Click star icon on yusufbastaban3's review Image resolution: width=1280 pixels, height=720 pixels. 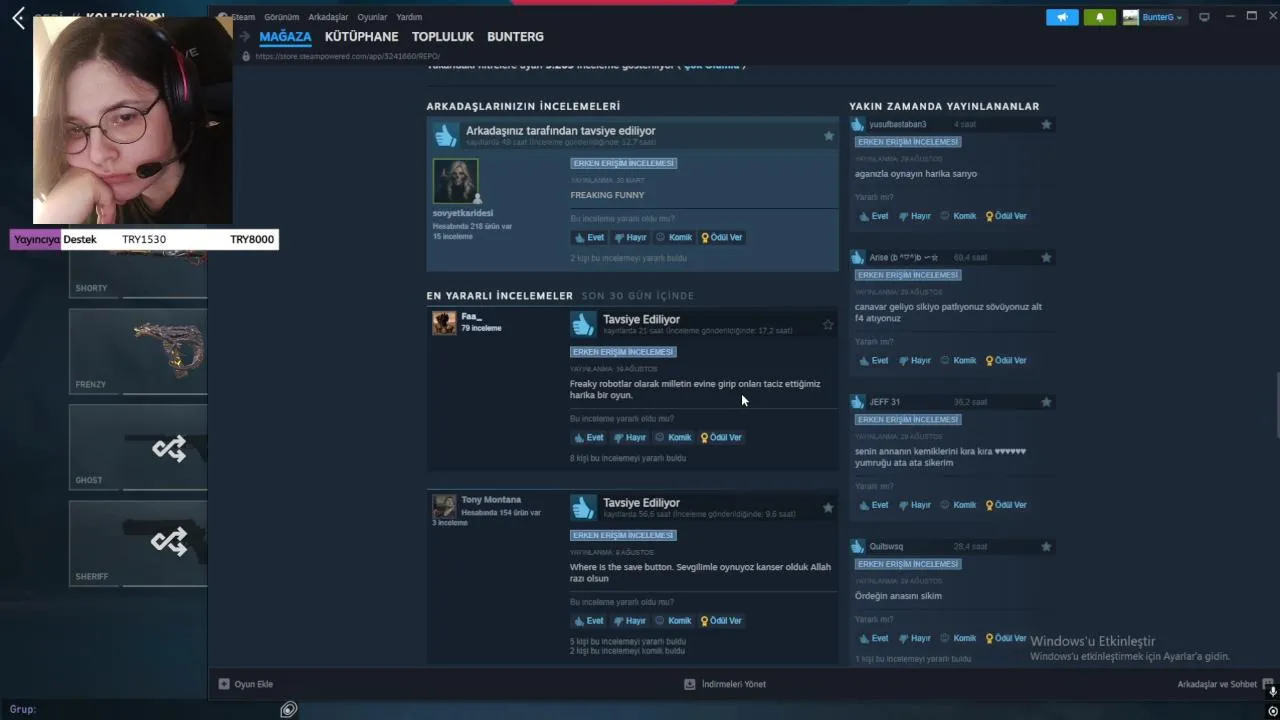coord(1046,125)
